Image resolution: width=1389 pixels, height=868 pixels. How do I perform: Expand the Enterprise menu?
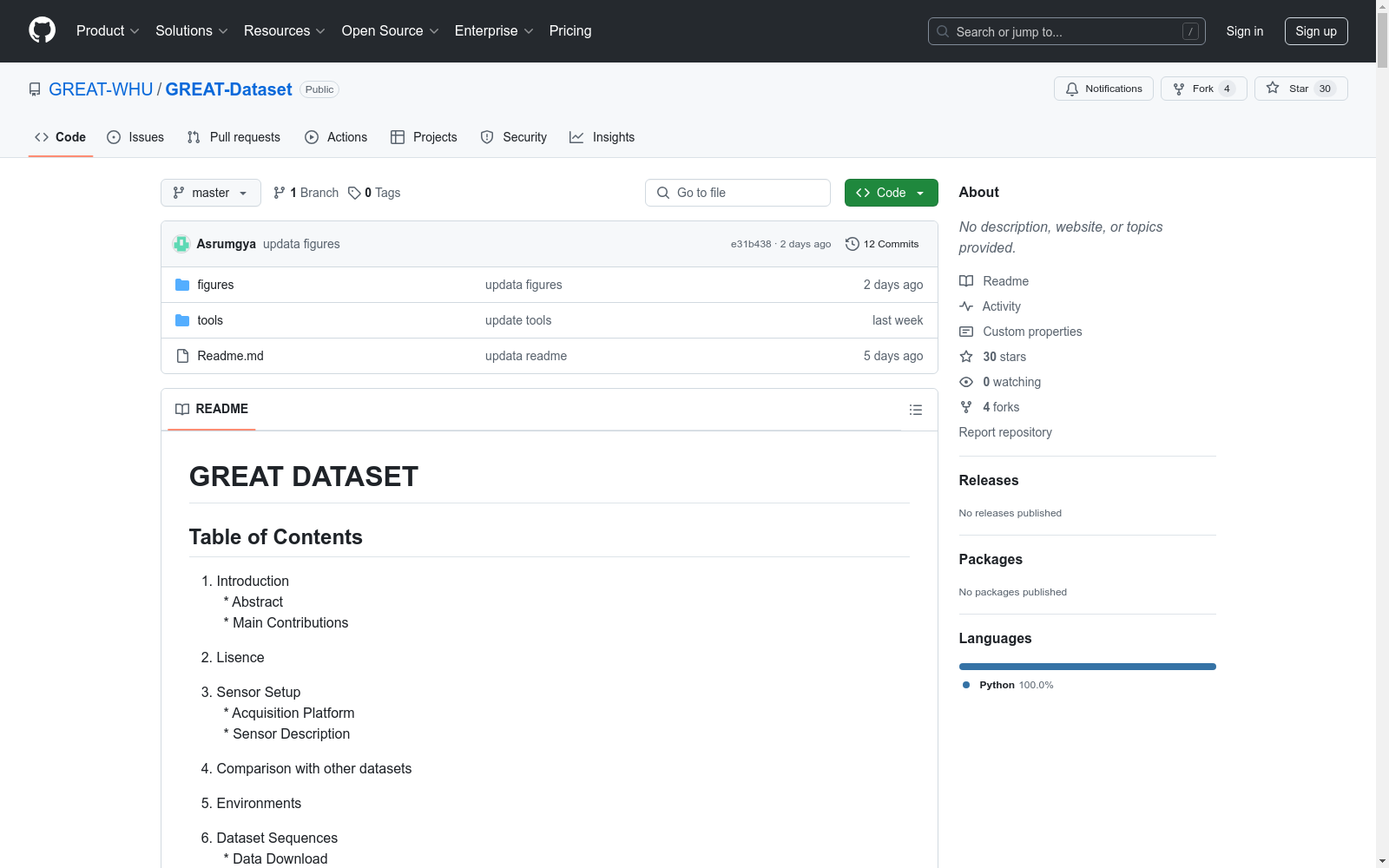coord(494,30)
